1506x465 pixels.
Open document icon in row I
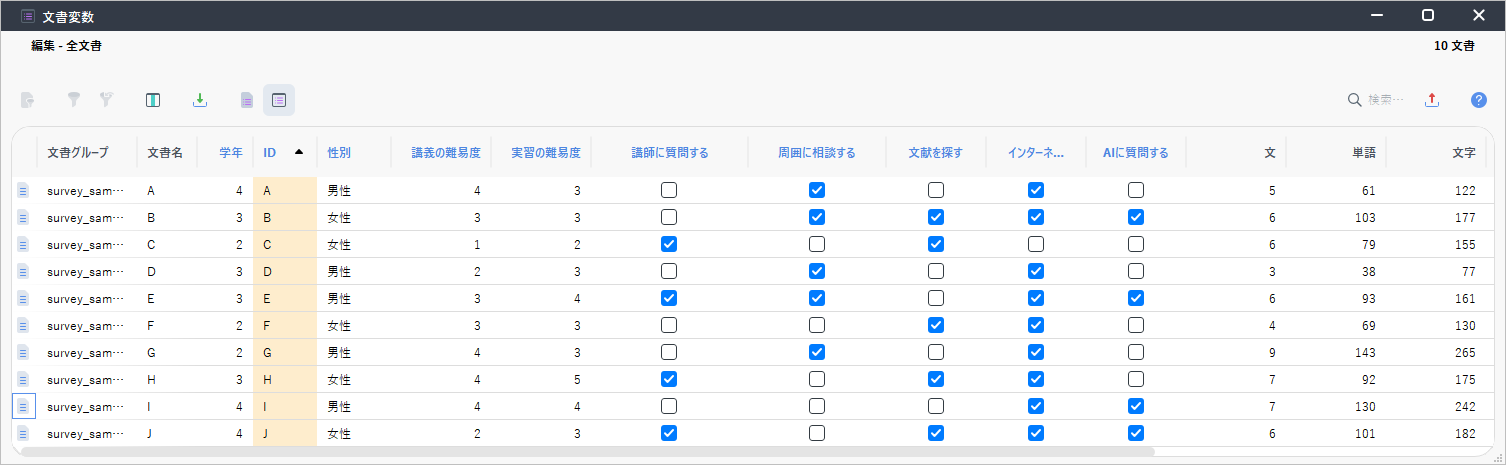[24, 407]
